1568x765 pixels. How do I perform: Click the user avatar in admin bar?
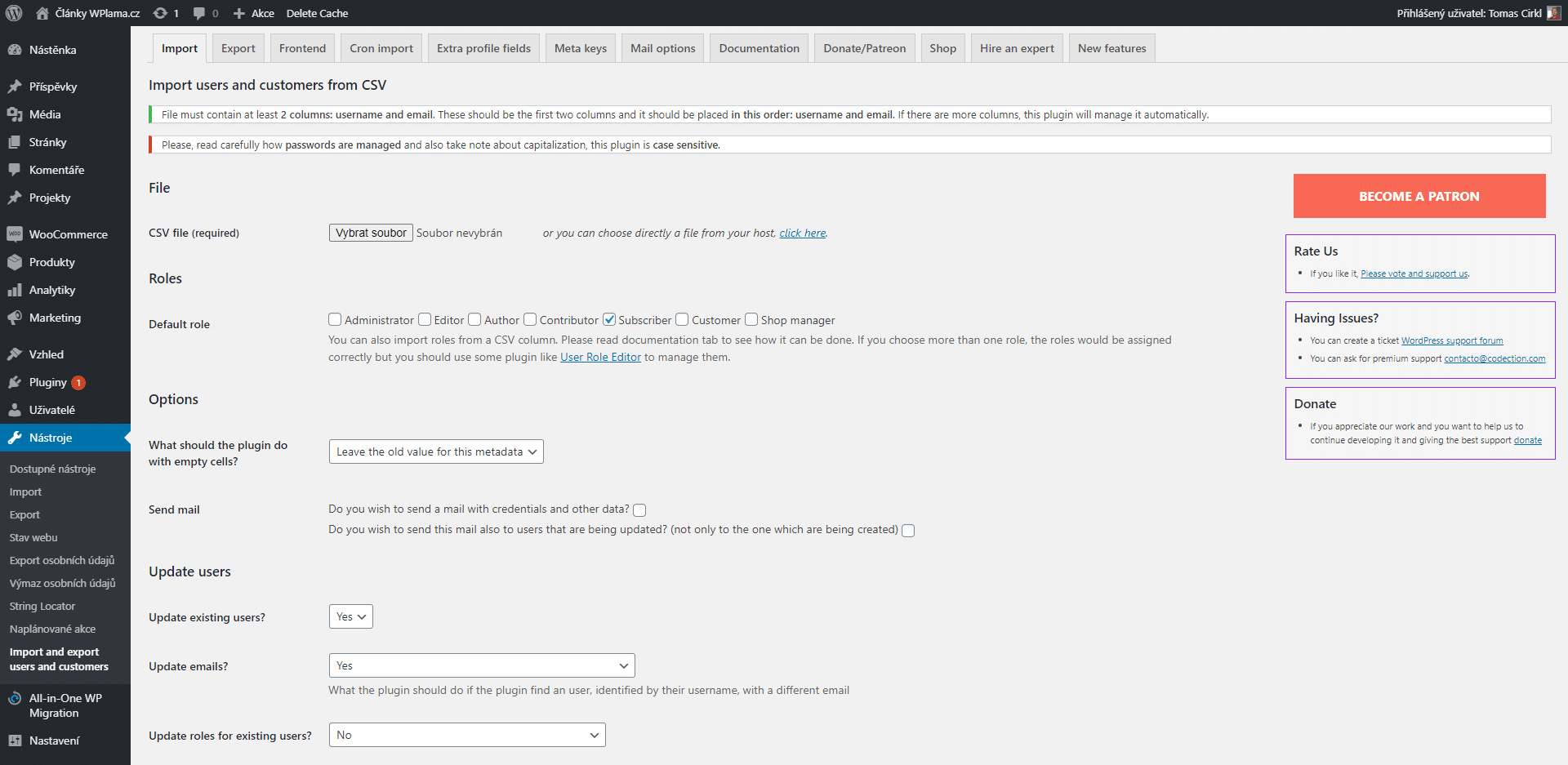click(1553, 13)
